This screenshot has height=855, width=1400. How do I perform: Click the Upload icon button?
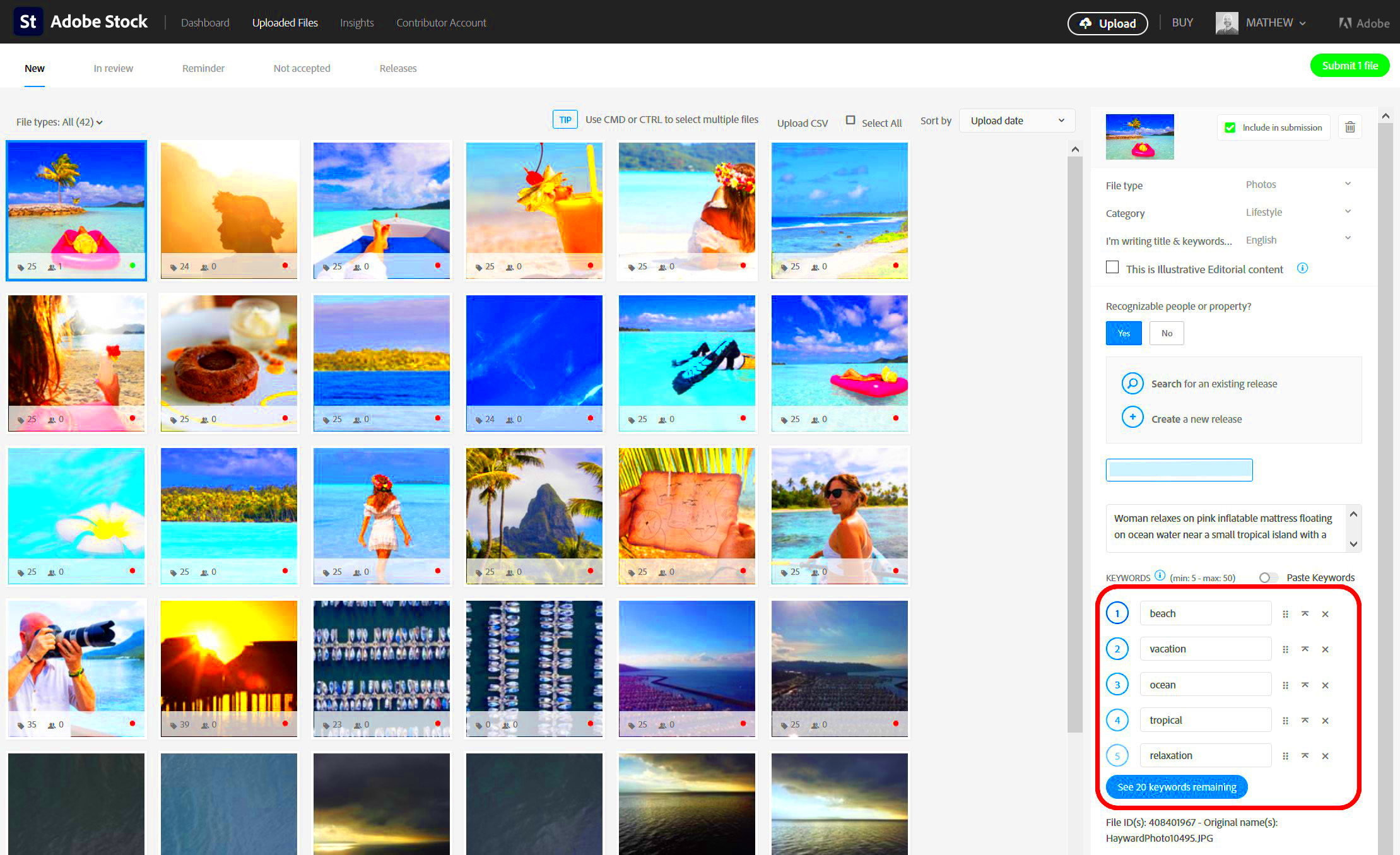click(x=1085, y=22)
